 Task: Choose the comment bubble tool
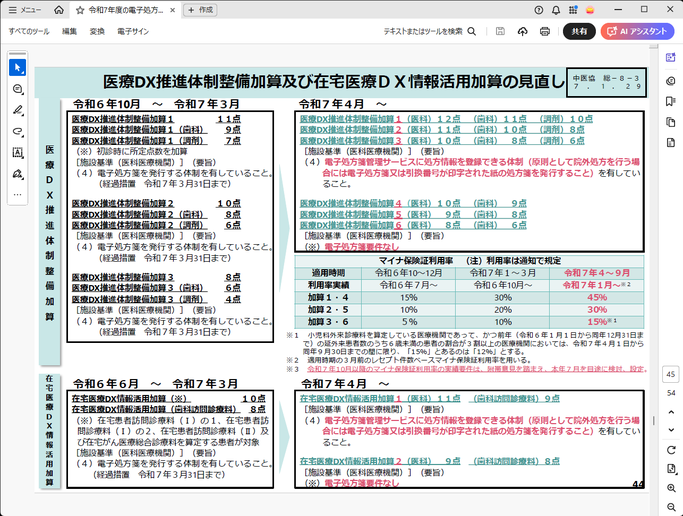click(17, 89)
